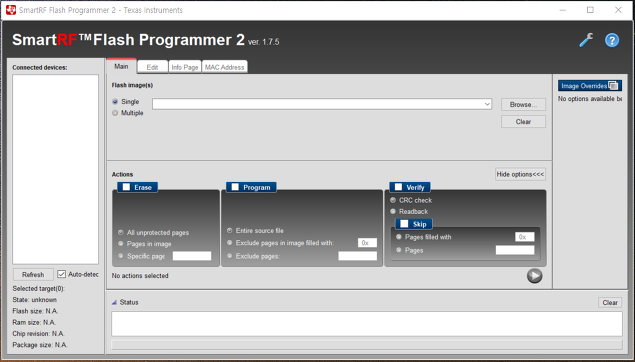635x362 pixels.
Task: Switch to the Edit tab
Action: (x=152, y=67)
